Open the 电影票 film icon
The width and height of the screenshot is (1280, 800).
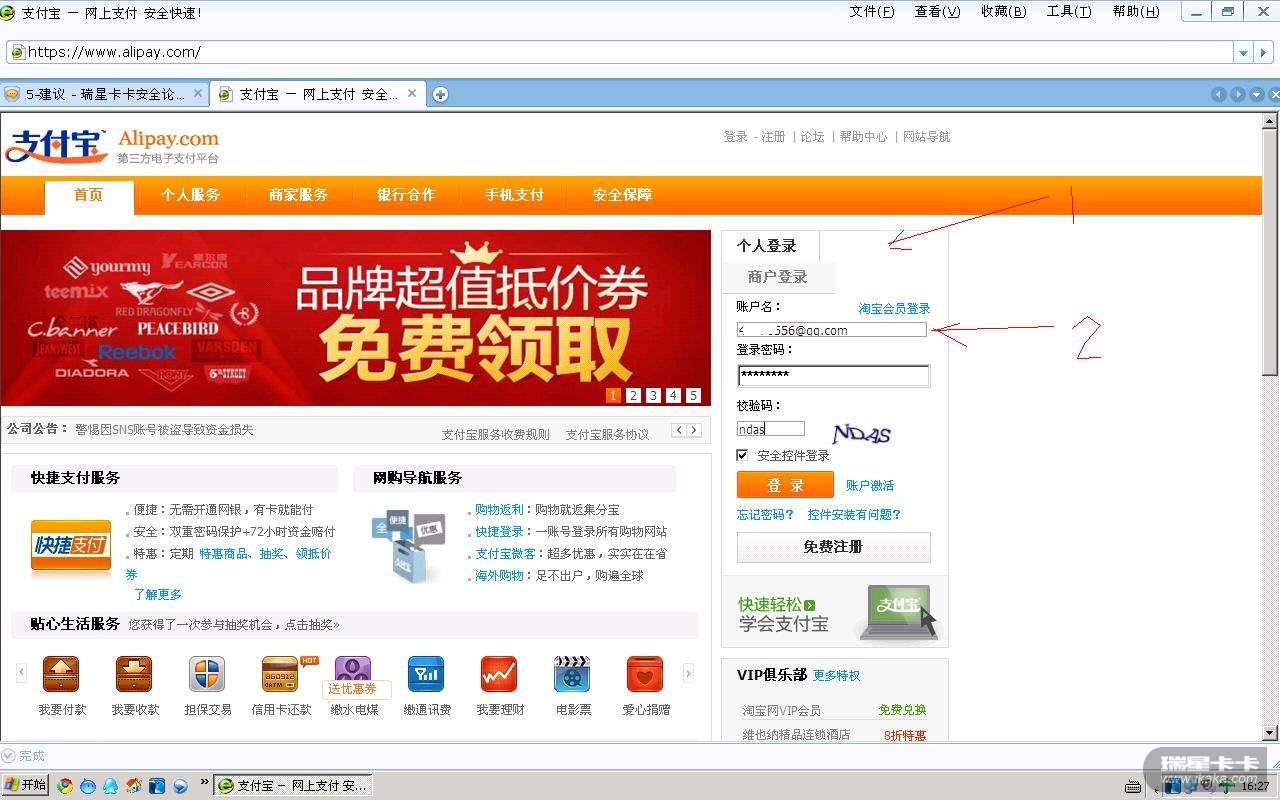pos(572,674)
